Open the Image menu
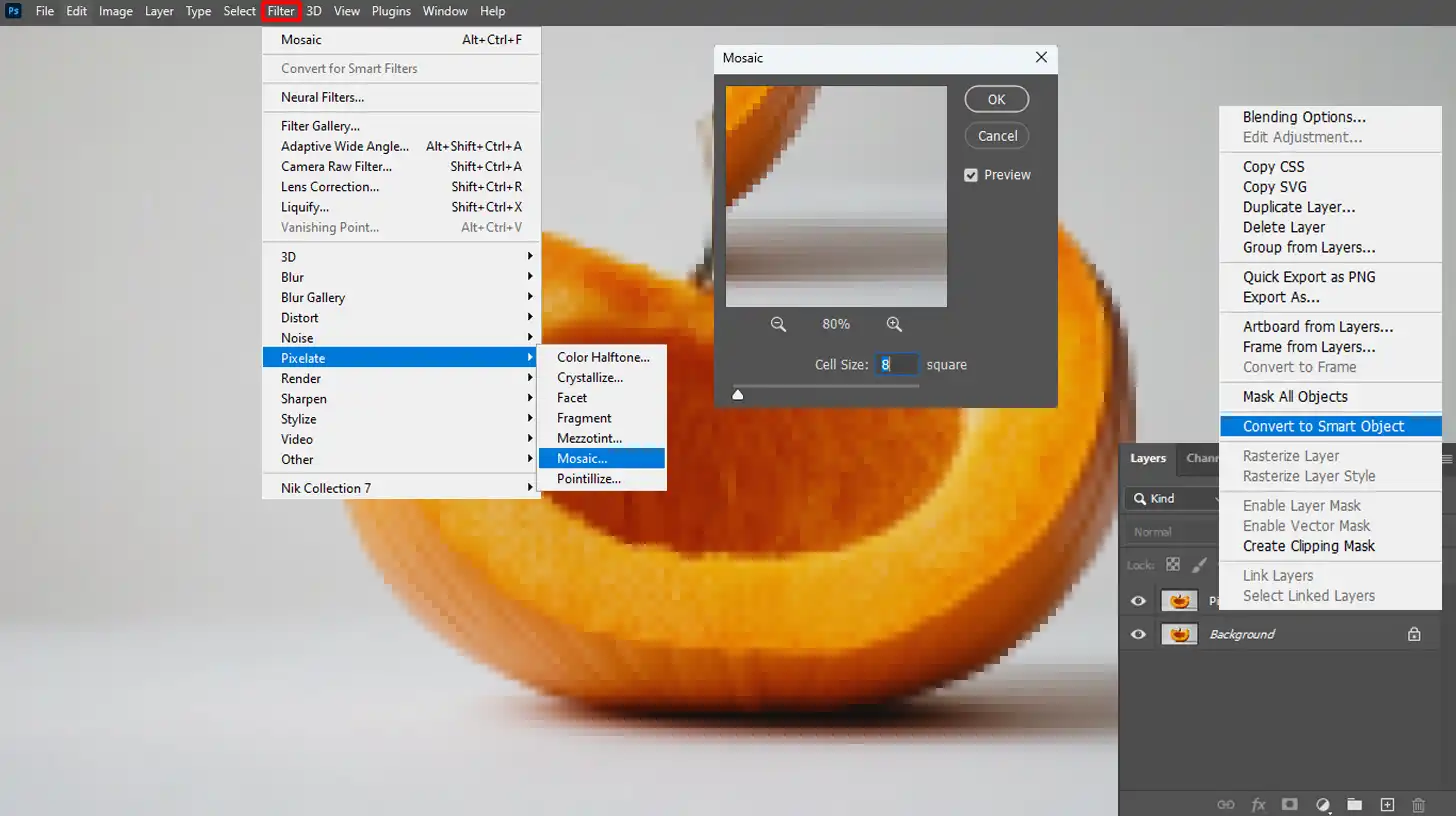Image resolution: width=1456 pixels, height=816 pixels. (116, 11)
